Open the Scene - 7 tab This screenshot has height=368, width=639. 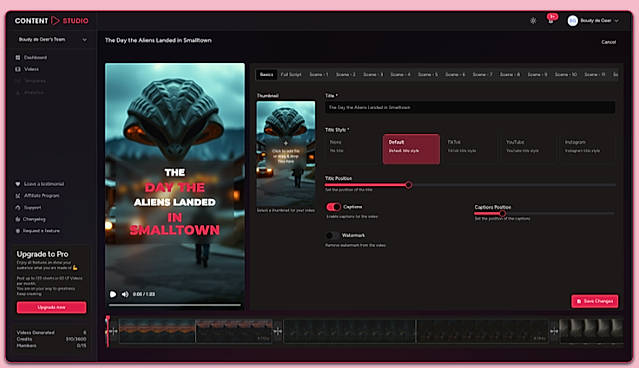coord(482,75)
